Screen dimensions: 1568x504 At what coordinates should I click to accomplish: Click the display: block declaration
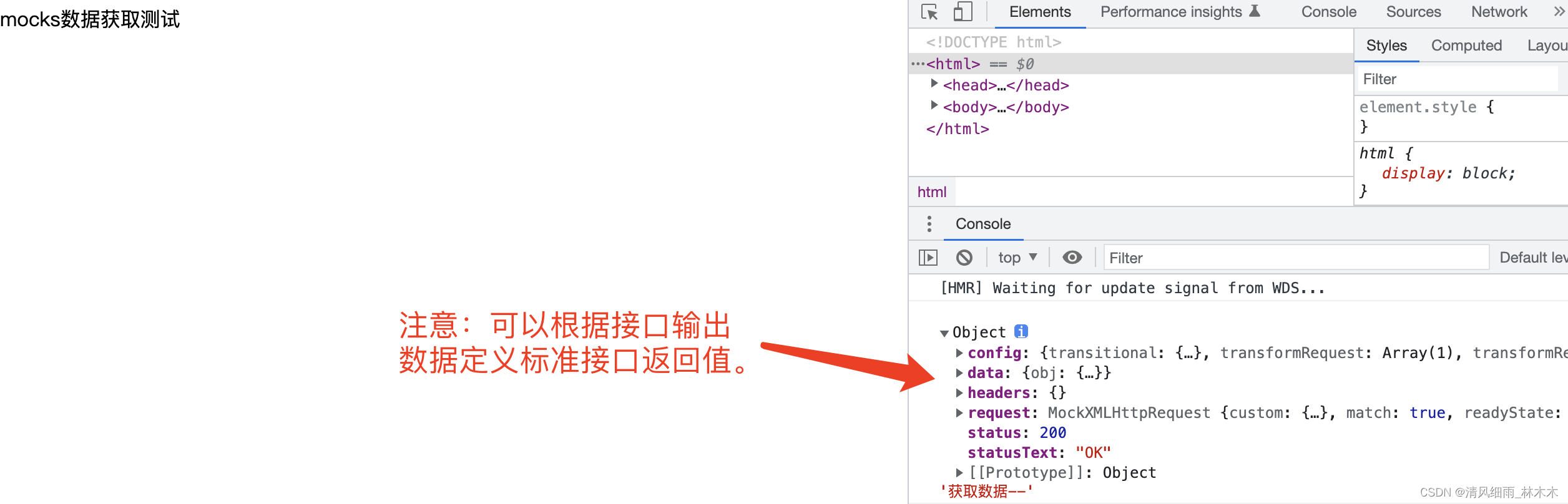pos(1448,173)
